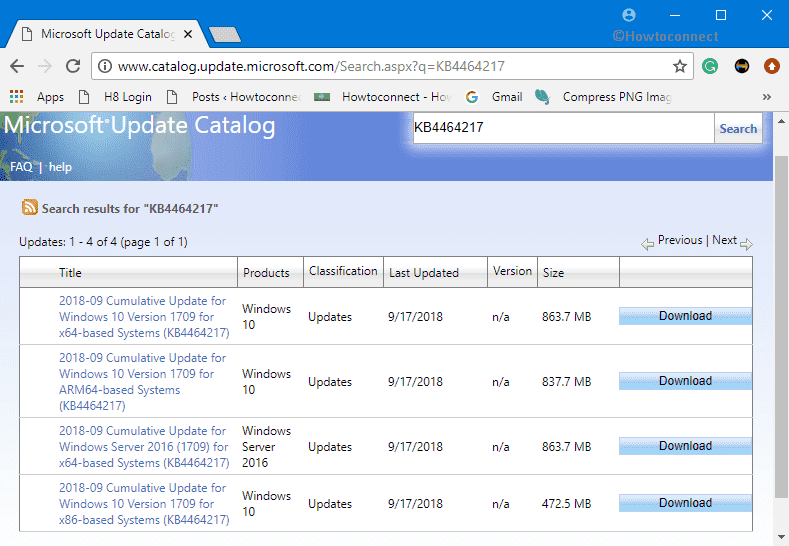Sort by Last Updated column header
The width and height of the screenshot is (789, 546).
[x=424, y=273]
